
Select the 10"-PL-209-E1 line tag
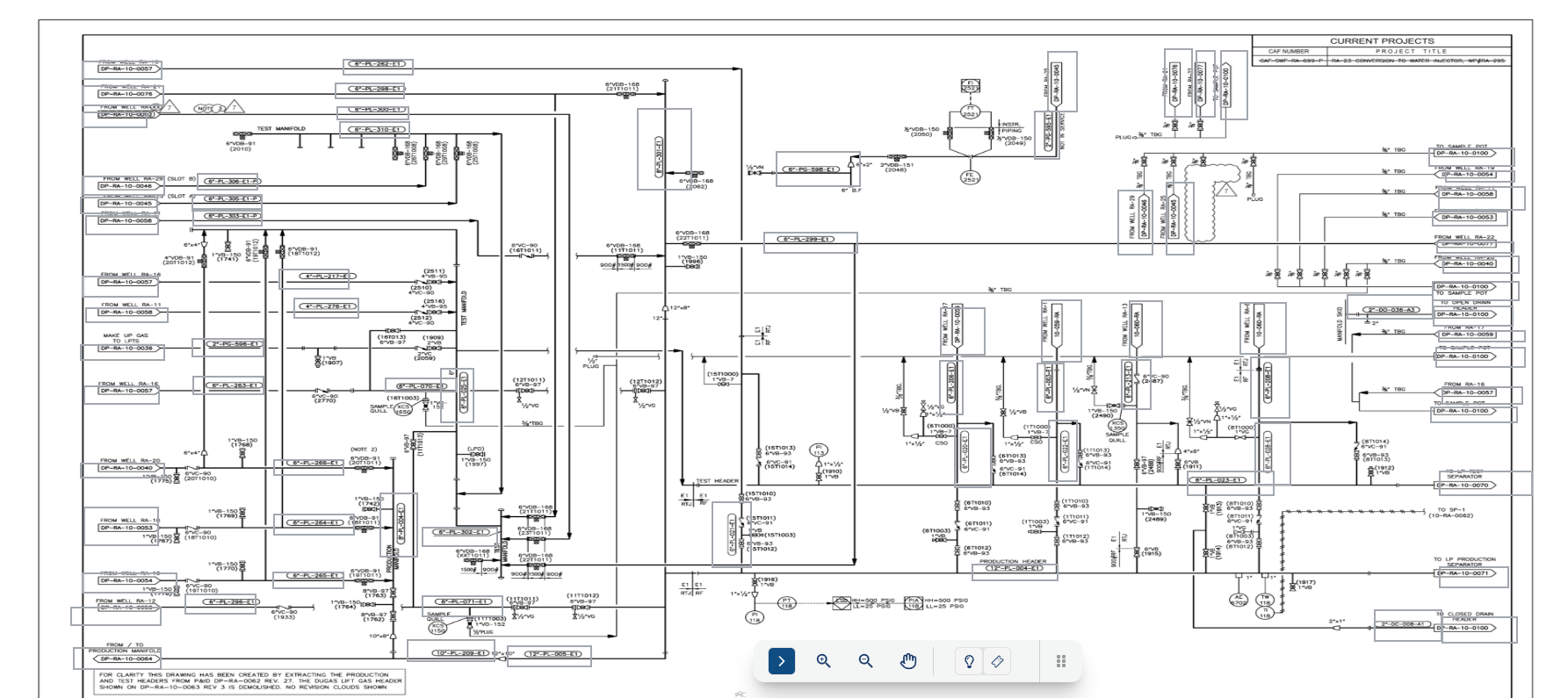click(461, 653)
